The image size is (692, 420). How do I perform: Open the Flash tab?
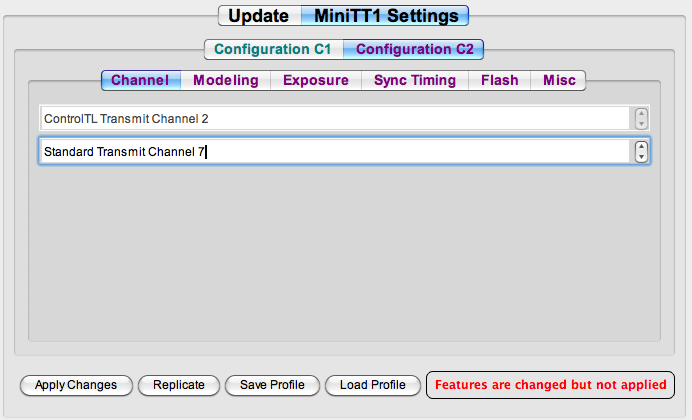(500, 80)
